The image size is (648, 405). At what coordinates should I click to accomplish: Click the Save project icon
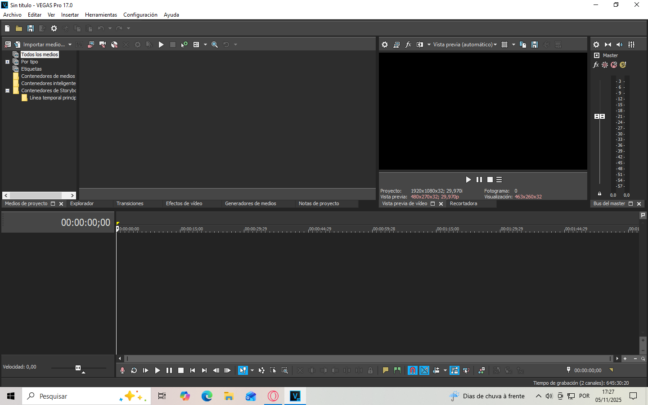[30, 28]
